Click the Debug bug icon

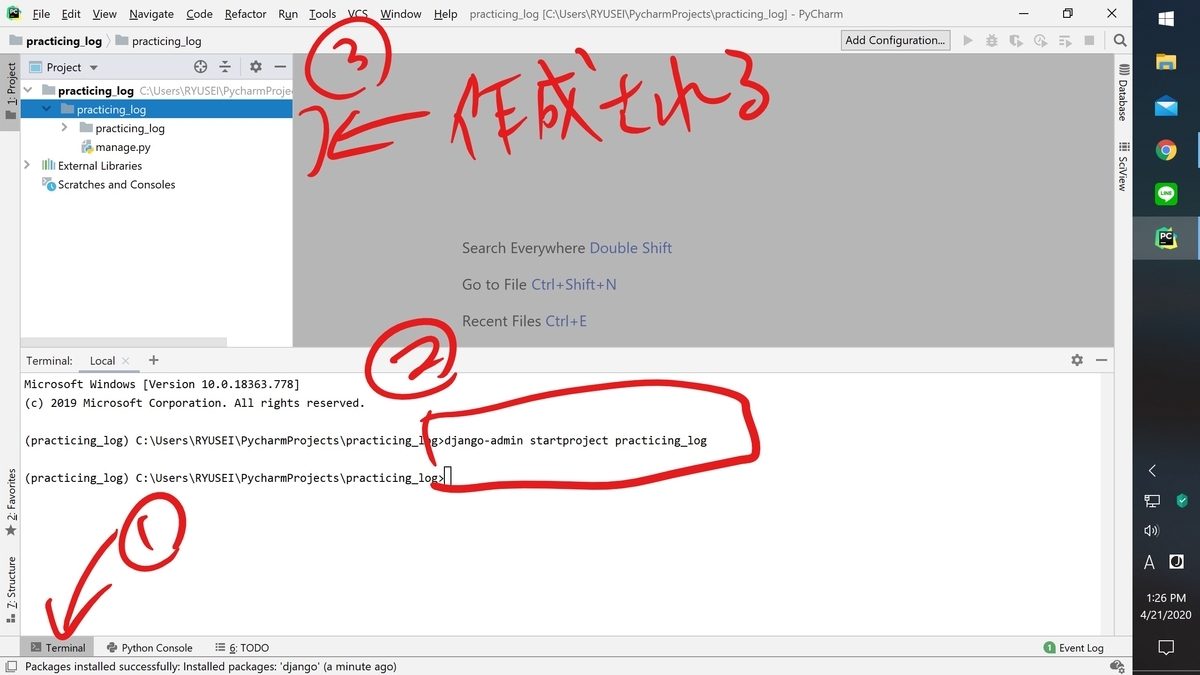tap(991, 41)
